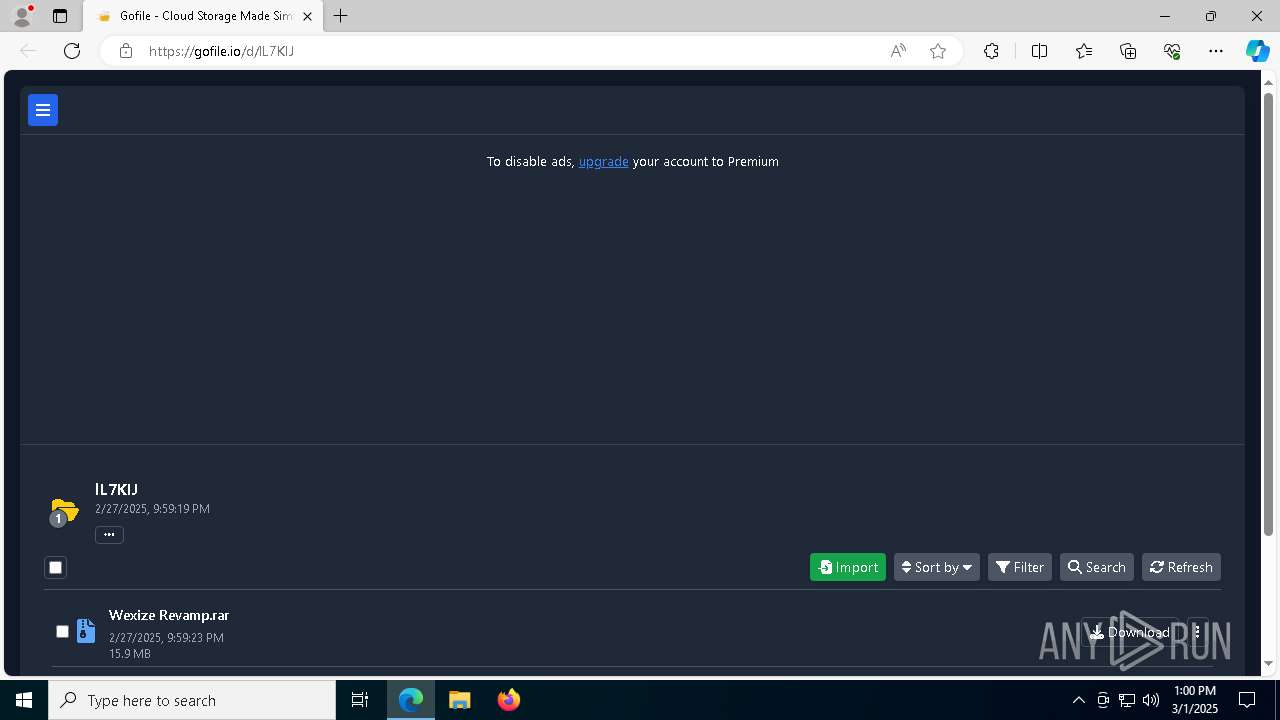Click the Wexize Revamp.rar file name
The height and width of the screenshot is (720, 1280).
tap(169, 615)
